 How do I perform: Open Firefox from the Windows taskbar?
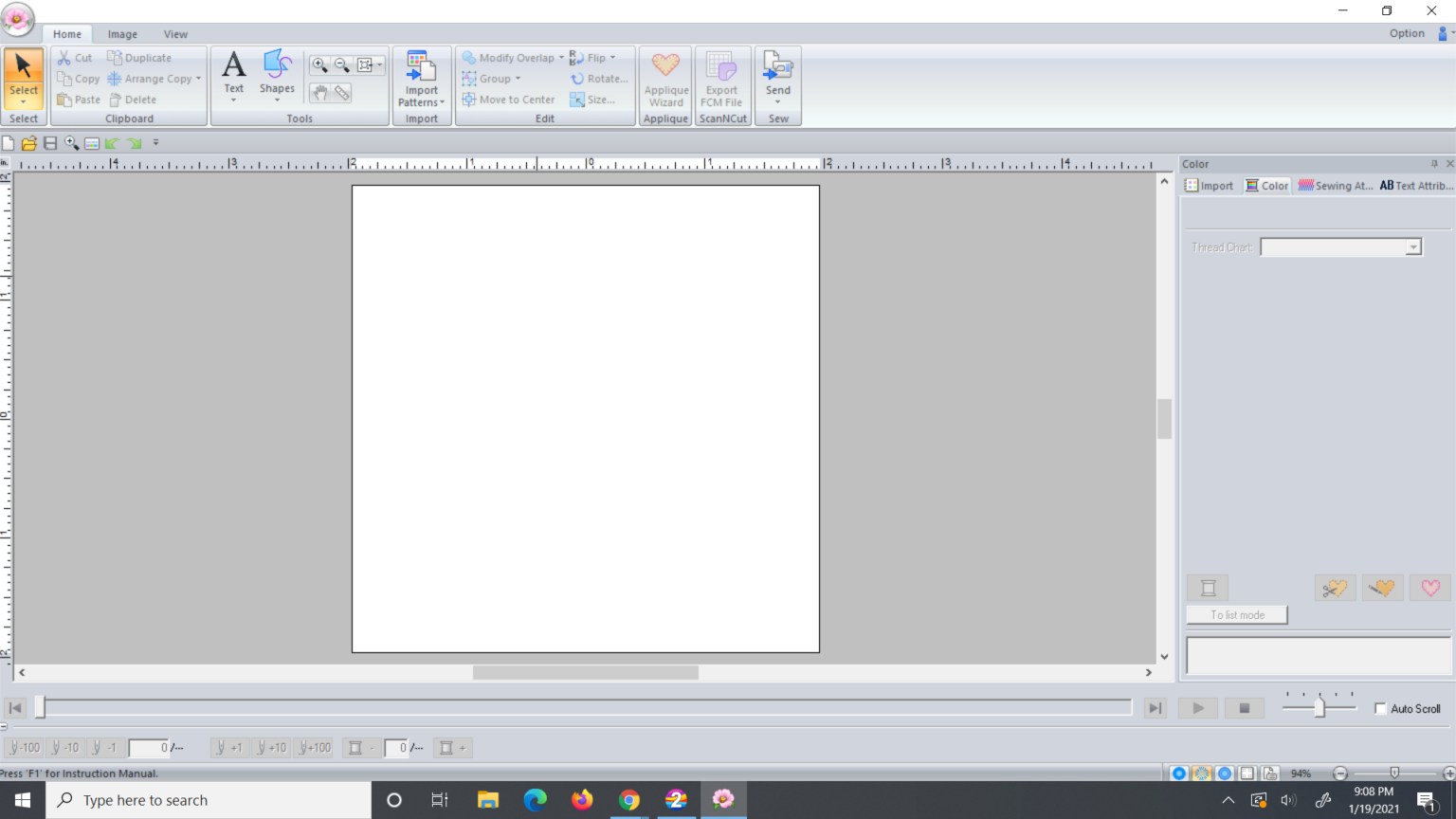tap(582, 800)
